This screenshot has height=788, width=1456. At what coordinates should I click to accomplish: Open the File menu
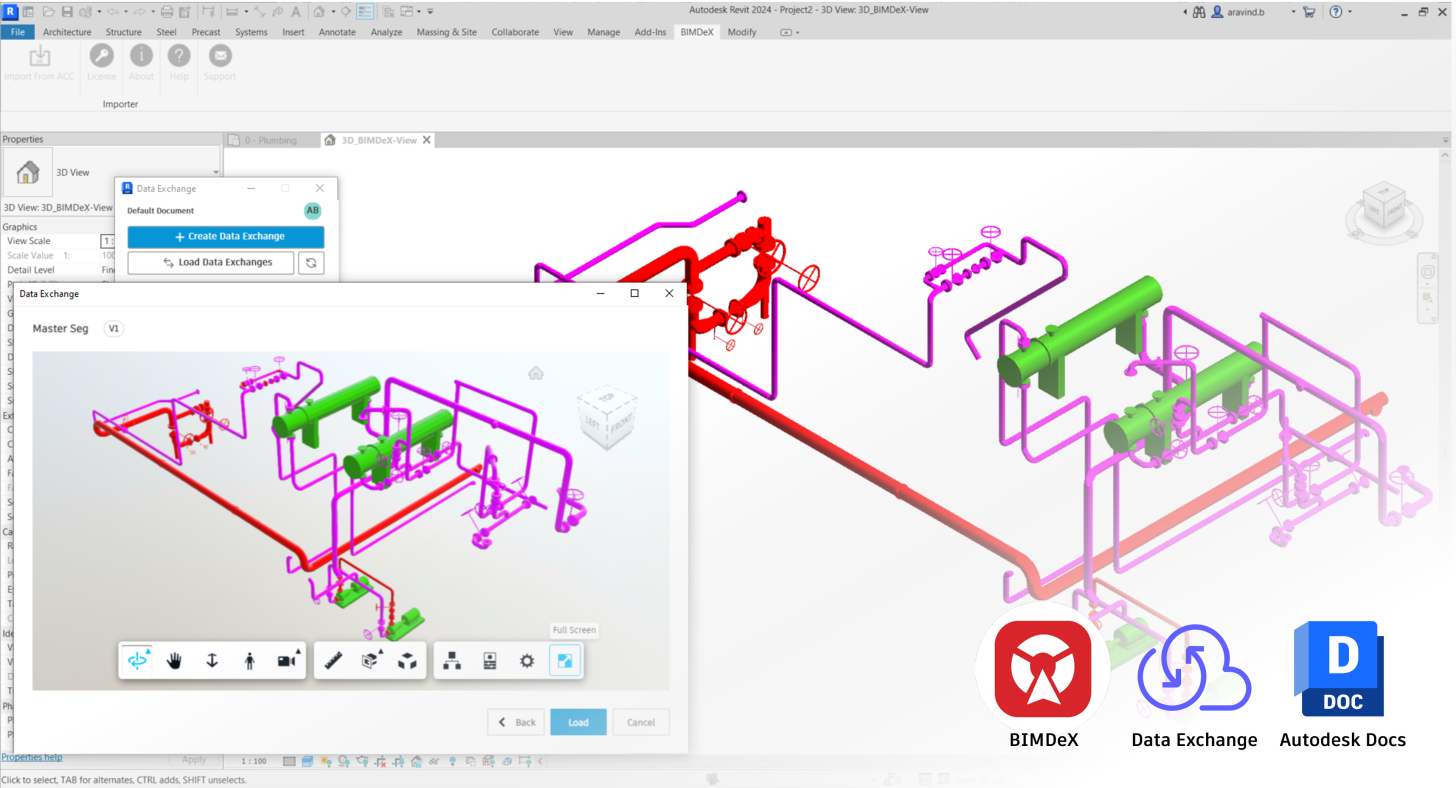click(18, 32)
